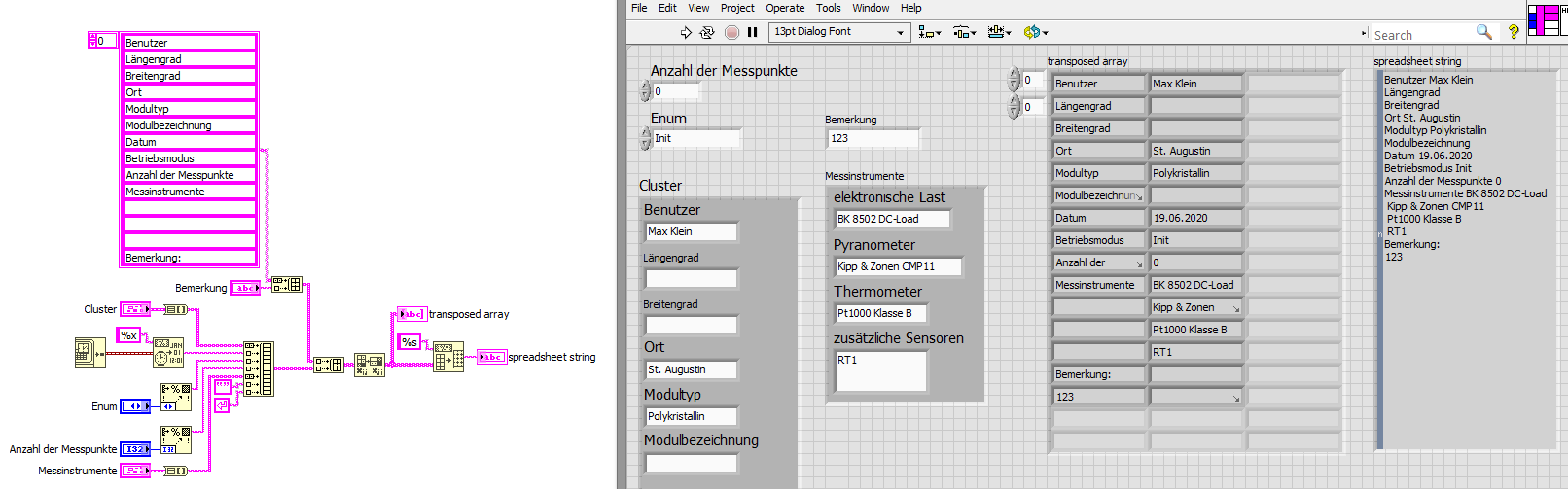
Task: Open the Window menu
Action: point(871,8)
